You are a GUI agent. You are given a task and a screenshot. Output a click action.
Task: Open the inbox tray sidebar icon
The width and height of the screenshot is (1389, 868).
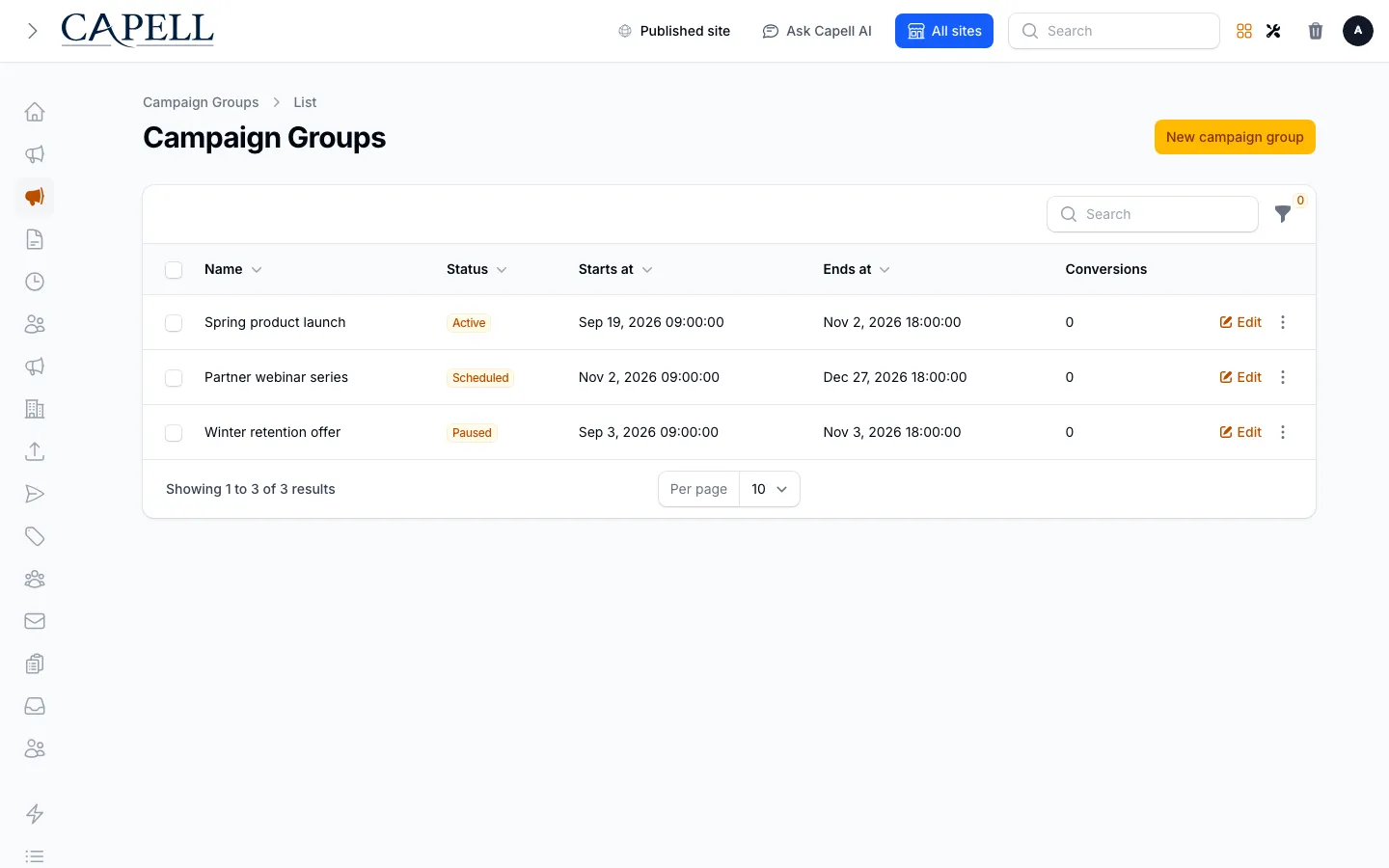pyautogui.click(x=35, y=706)
